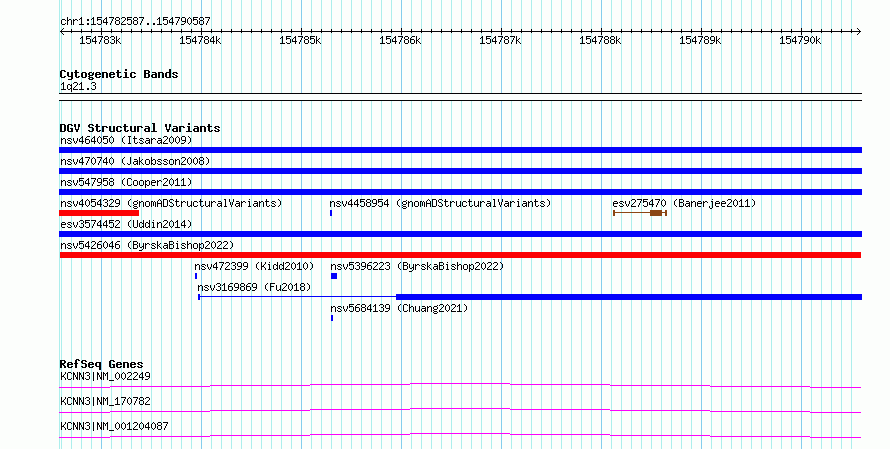Click the 154784k ruler tick label
Image resolution: width=890 pixels, height=449 pixels.
pyautogui.click(x=200, y=40)
